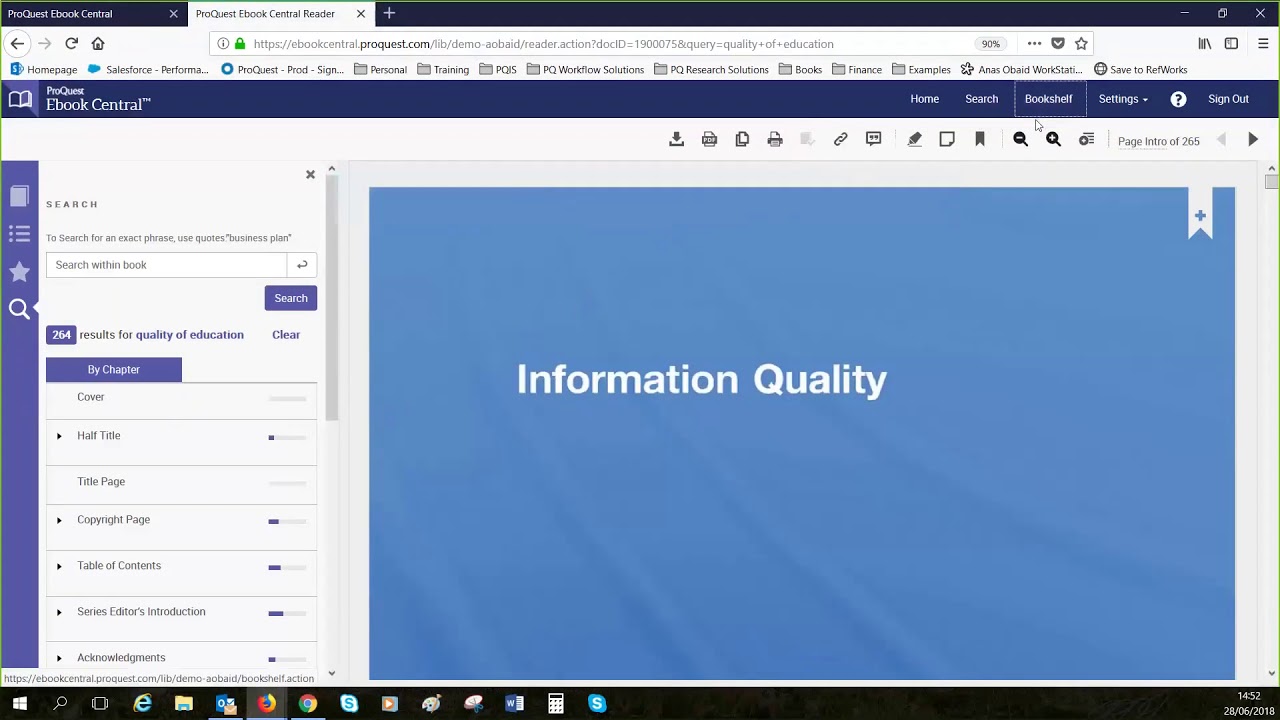
Task: Expand the Copyright Page results
Action: coord(59,520)
